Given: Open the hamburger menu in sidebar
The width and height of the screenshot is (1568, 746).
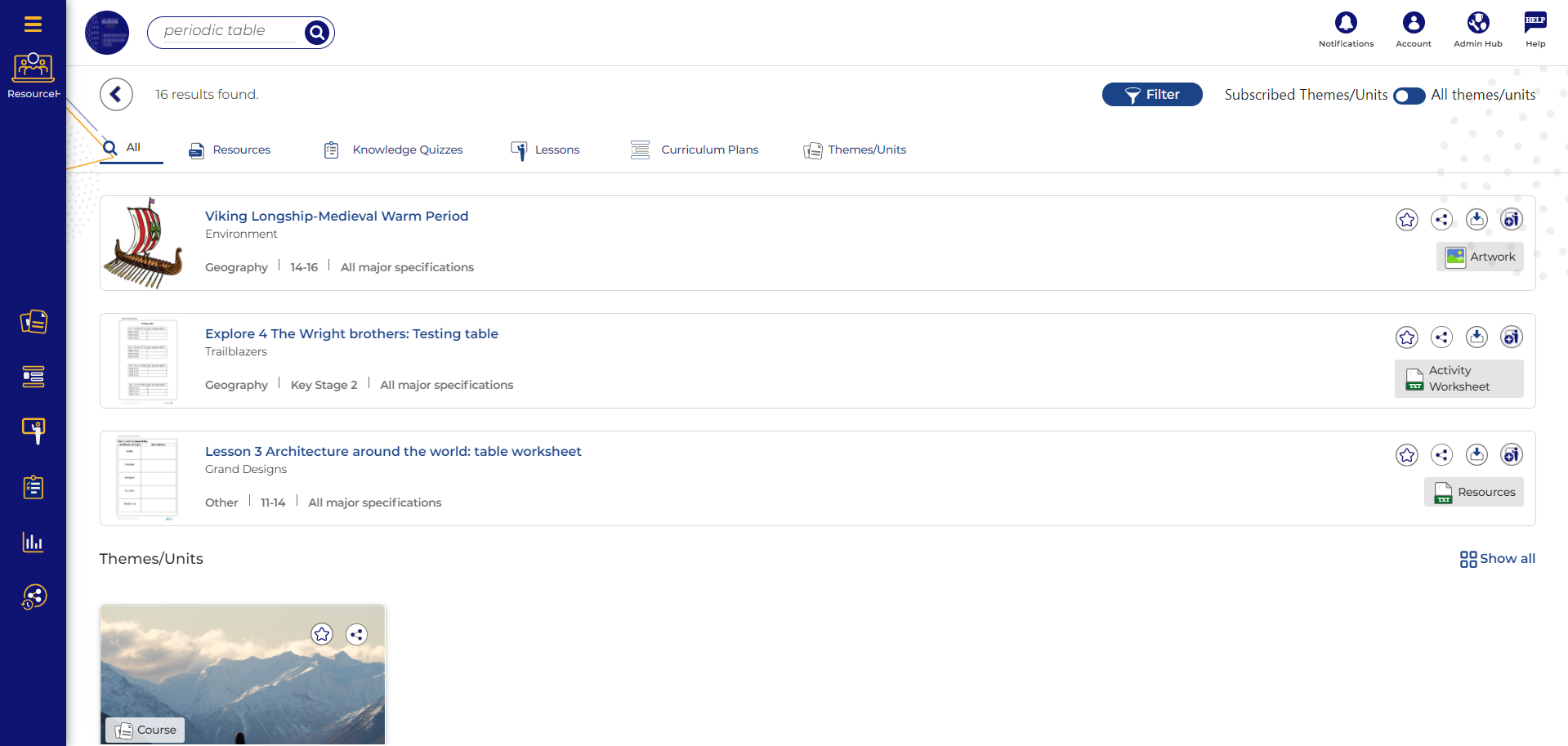Looking at the screenshot, I should [33, 25].
